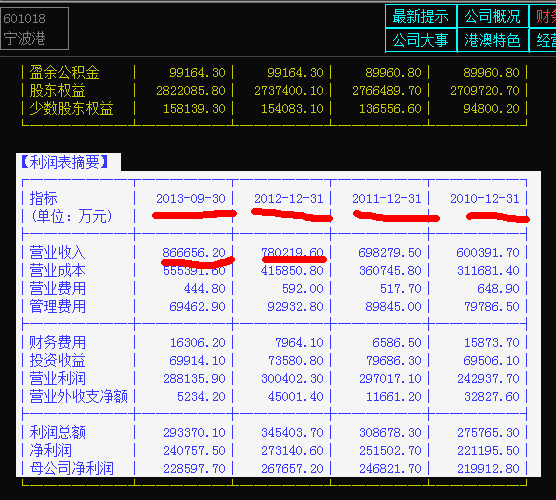Select investment income value 79686.30
Image resolution: width=556 pixels, height=500 pixels.
click(x=394, y=361)
